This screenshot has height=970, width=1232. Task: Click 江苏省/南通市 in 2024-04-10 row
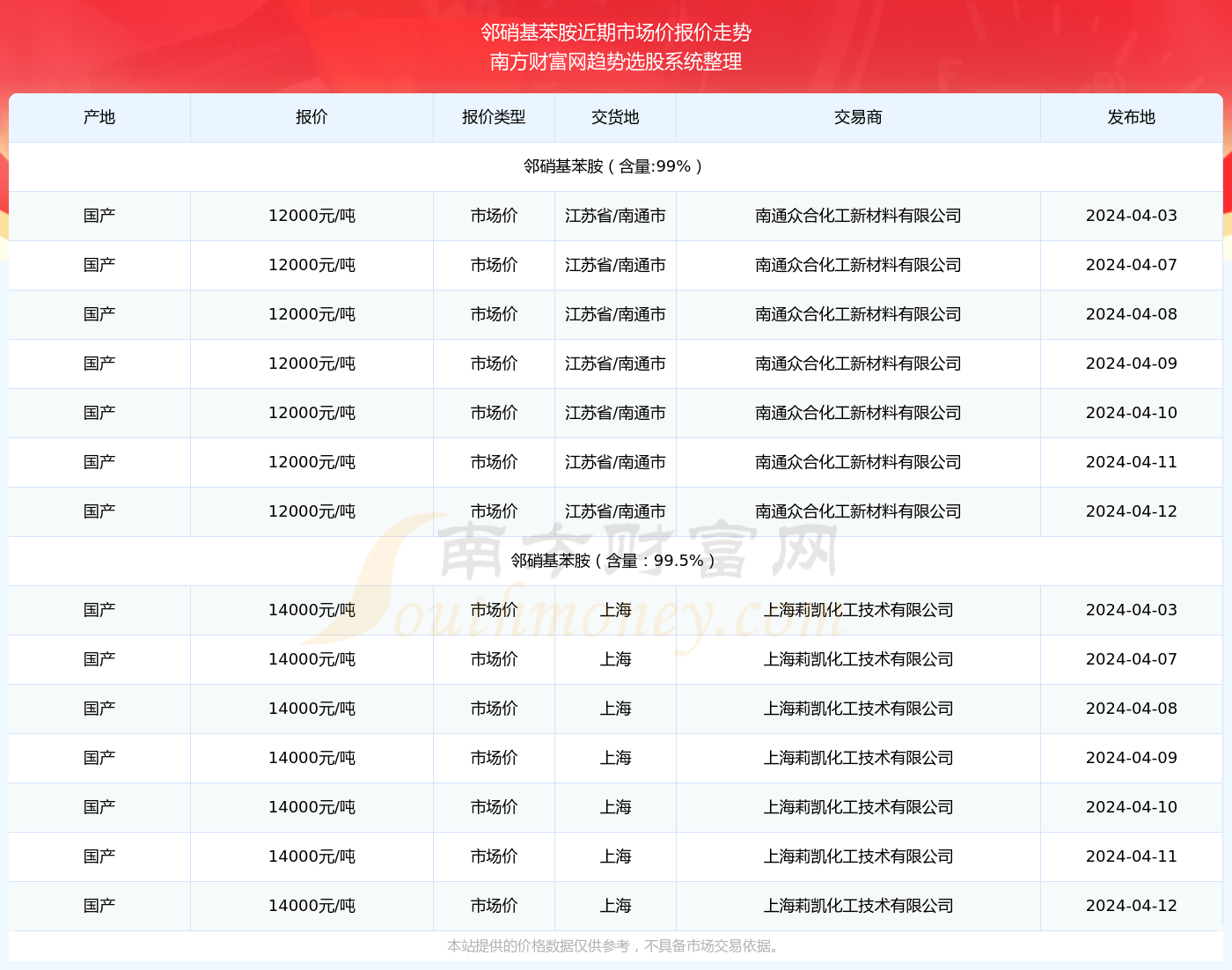tap(615, 413)
